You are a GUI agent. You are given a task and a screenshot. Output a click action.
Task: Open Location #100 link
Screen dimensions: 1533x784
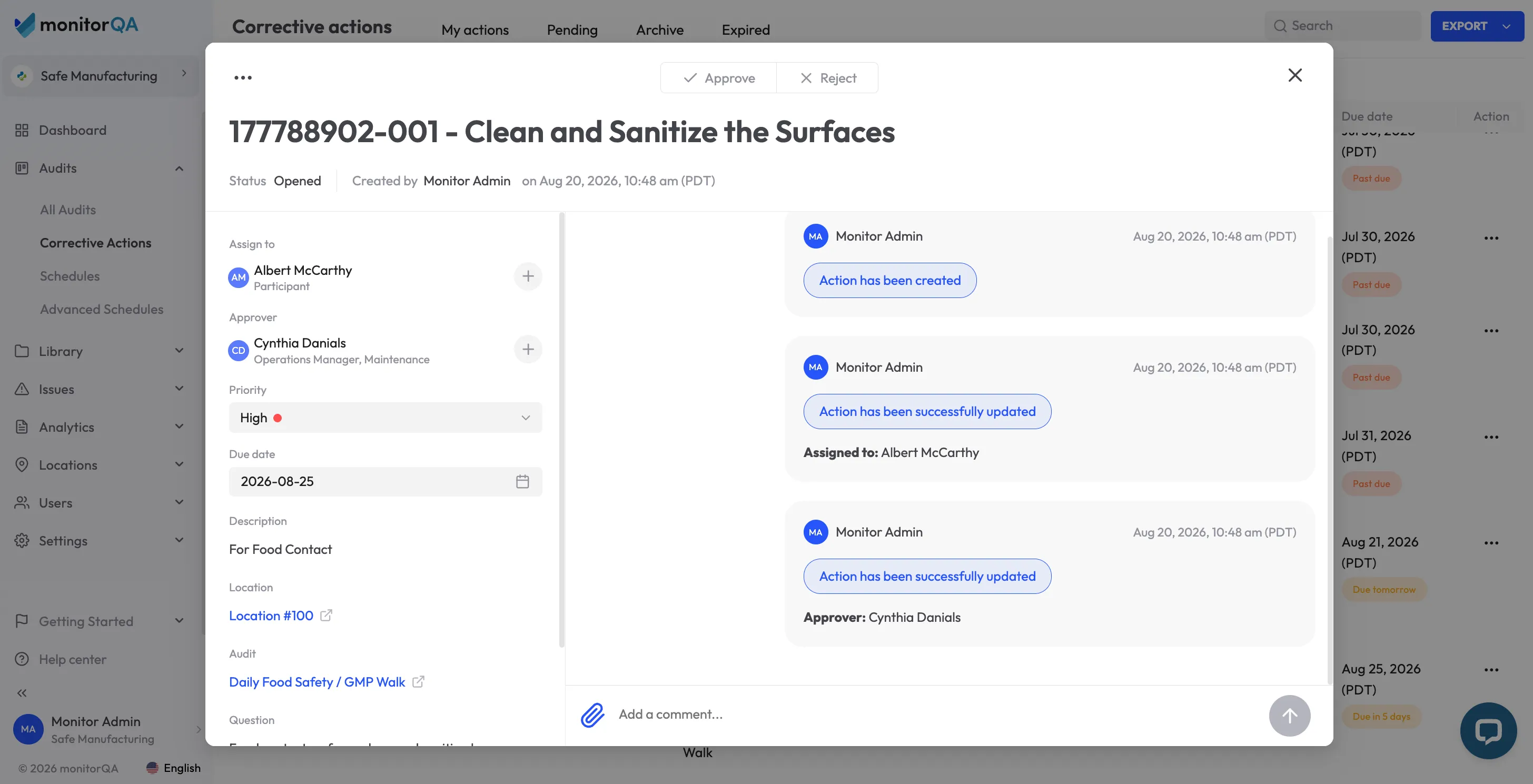pos(271,616)
